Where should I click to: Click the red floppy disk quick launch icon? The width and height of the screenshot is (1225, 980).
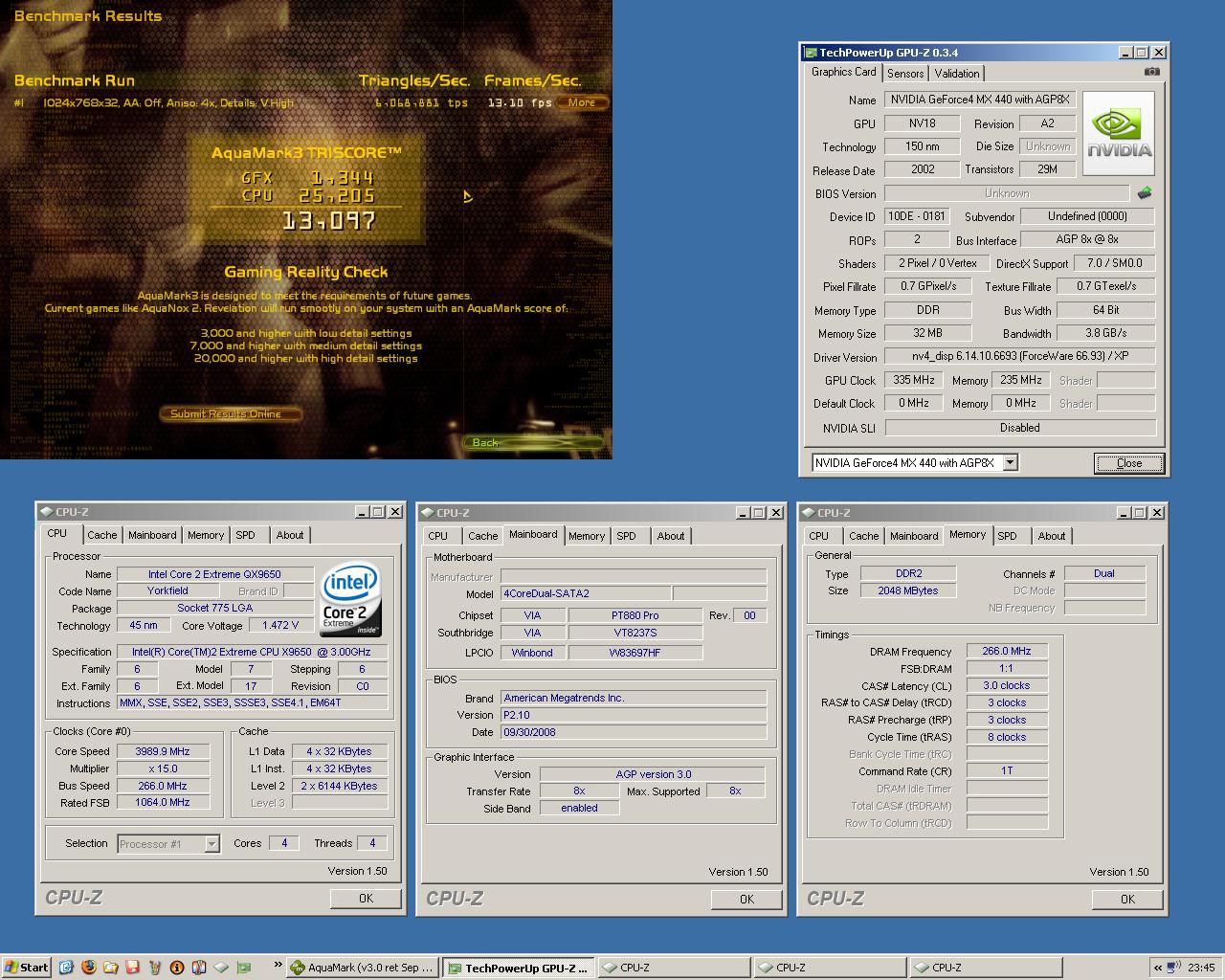tap(132, 968)
